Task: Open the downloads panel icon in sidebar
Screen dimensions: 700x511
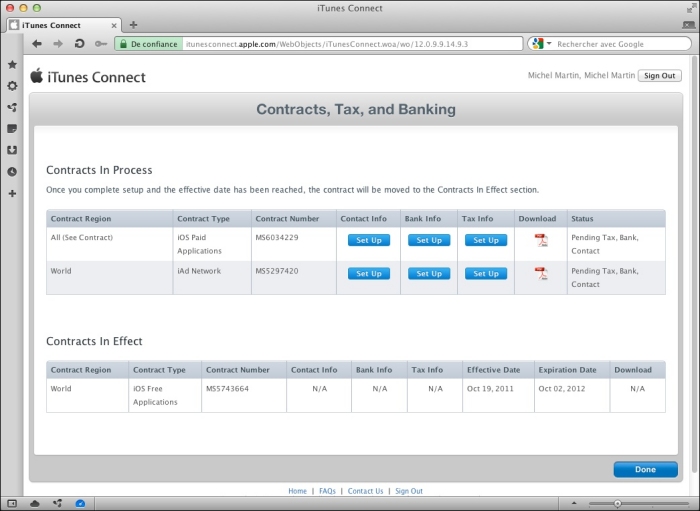Action: pos(12,150)
